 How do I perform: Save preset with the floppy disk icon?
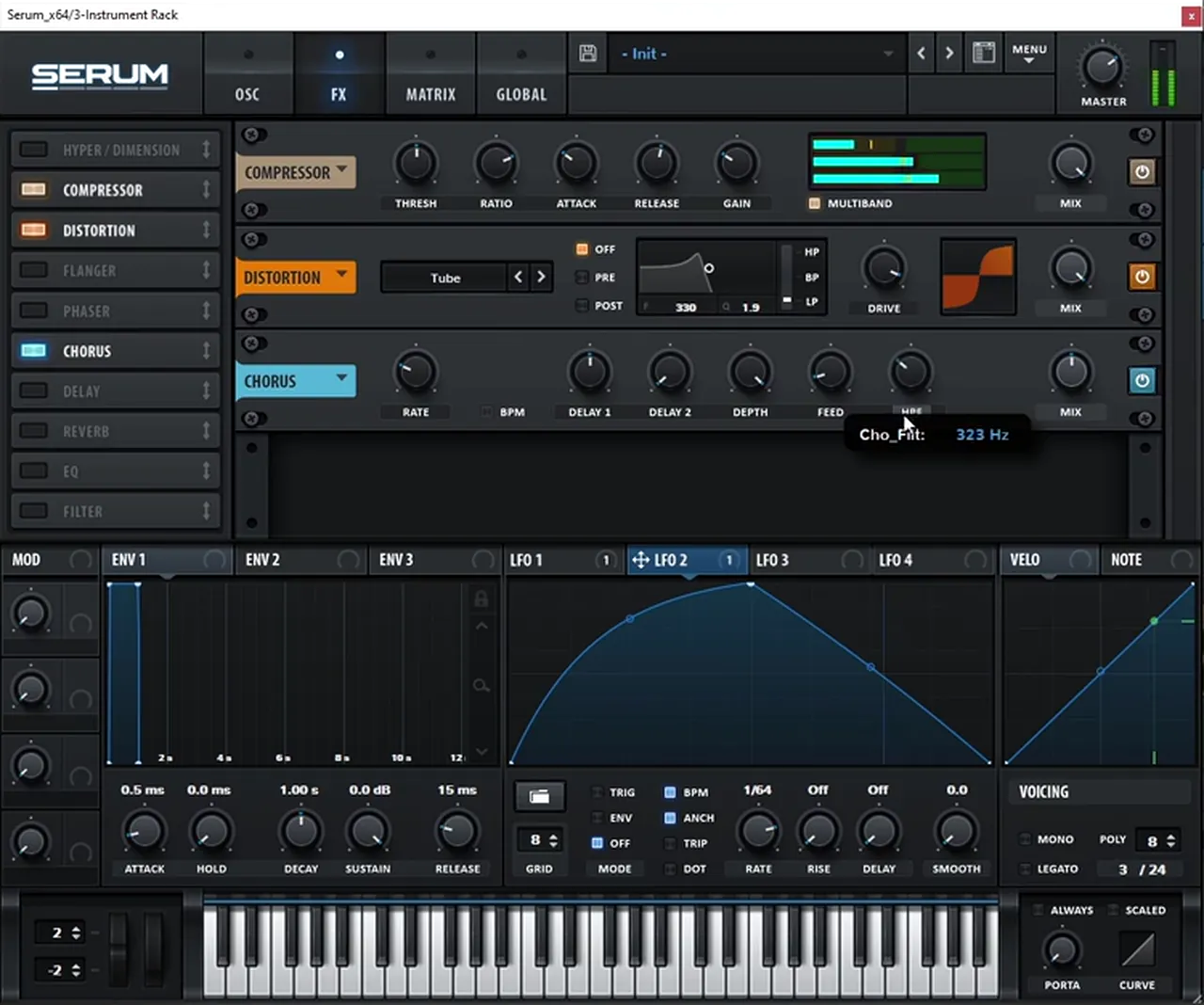click(x=588, y=54)
